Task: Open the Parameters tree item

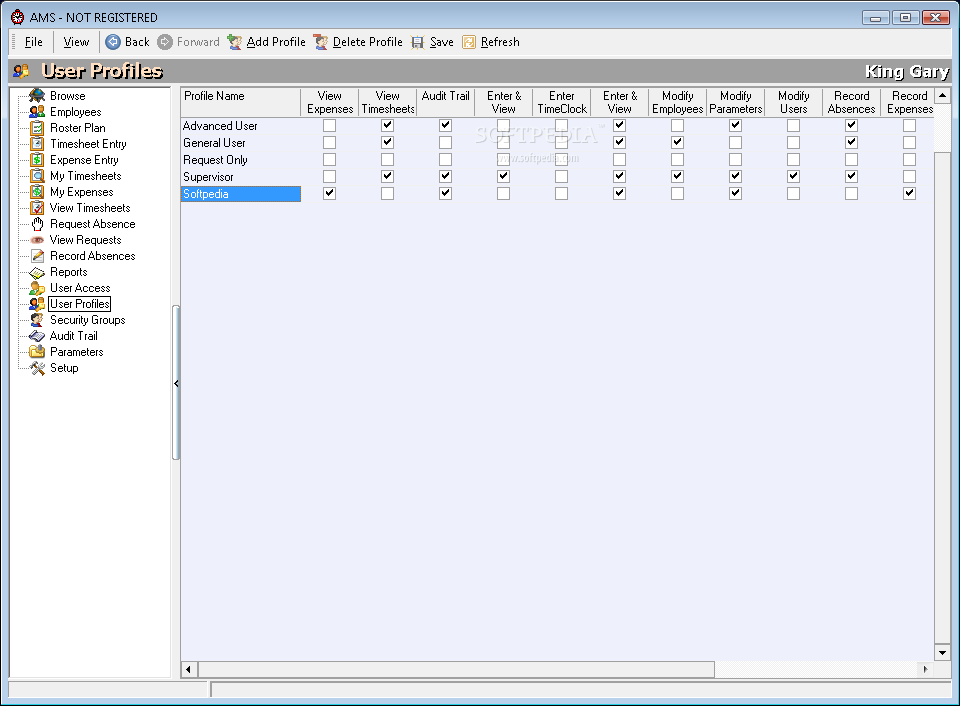Action: tap(77, 351)
